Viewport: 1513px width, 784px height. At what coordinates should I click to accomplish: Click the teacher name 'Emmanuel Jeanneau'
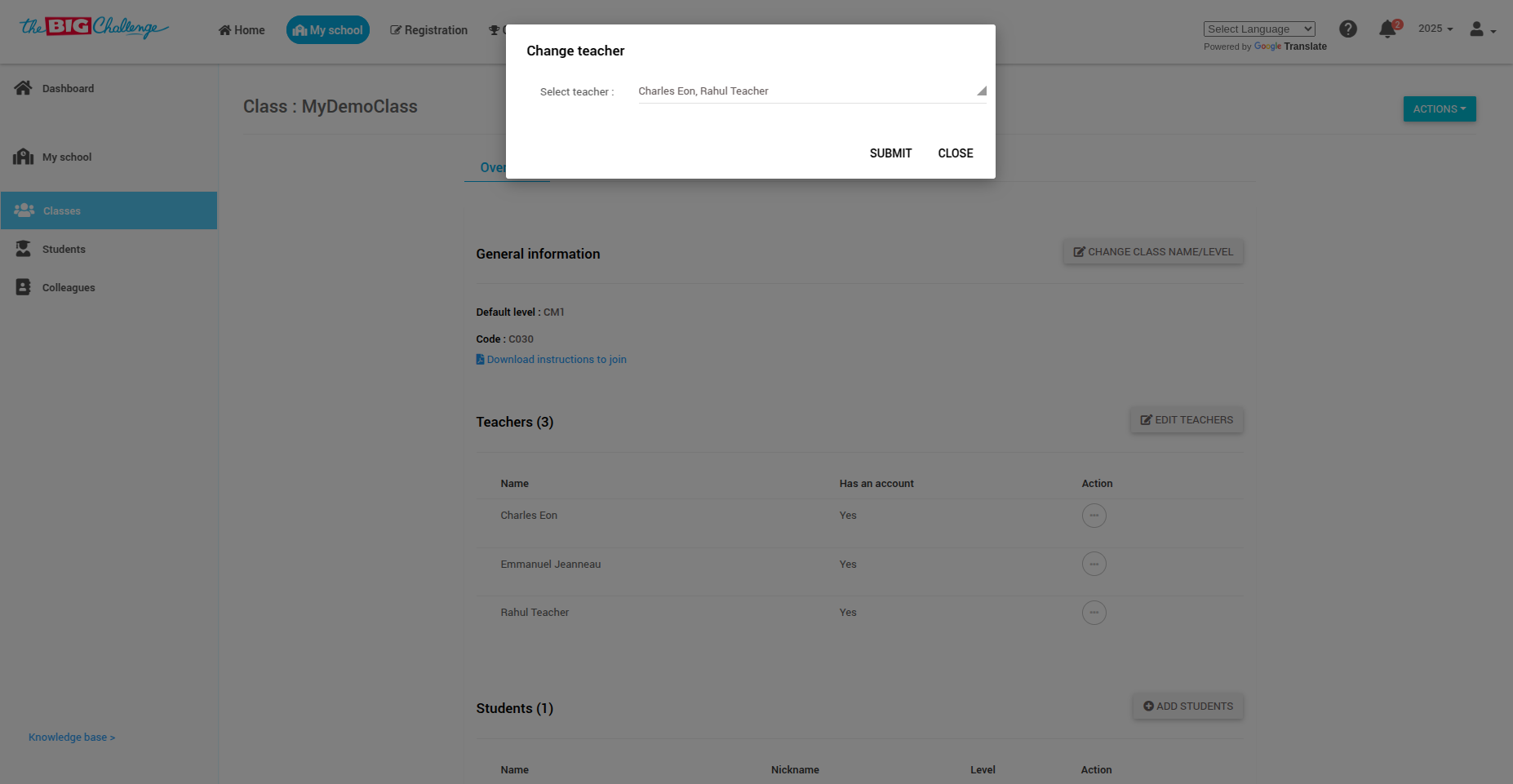click(x=551, y=565)
